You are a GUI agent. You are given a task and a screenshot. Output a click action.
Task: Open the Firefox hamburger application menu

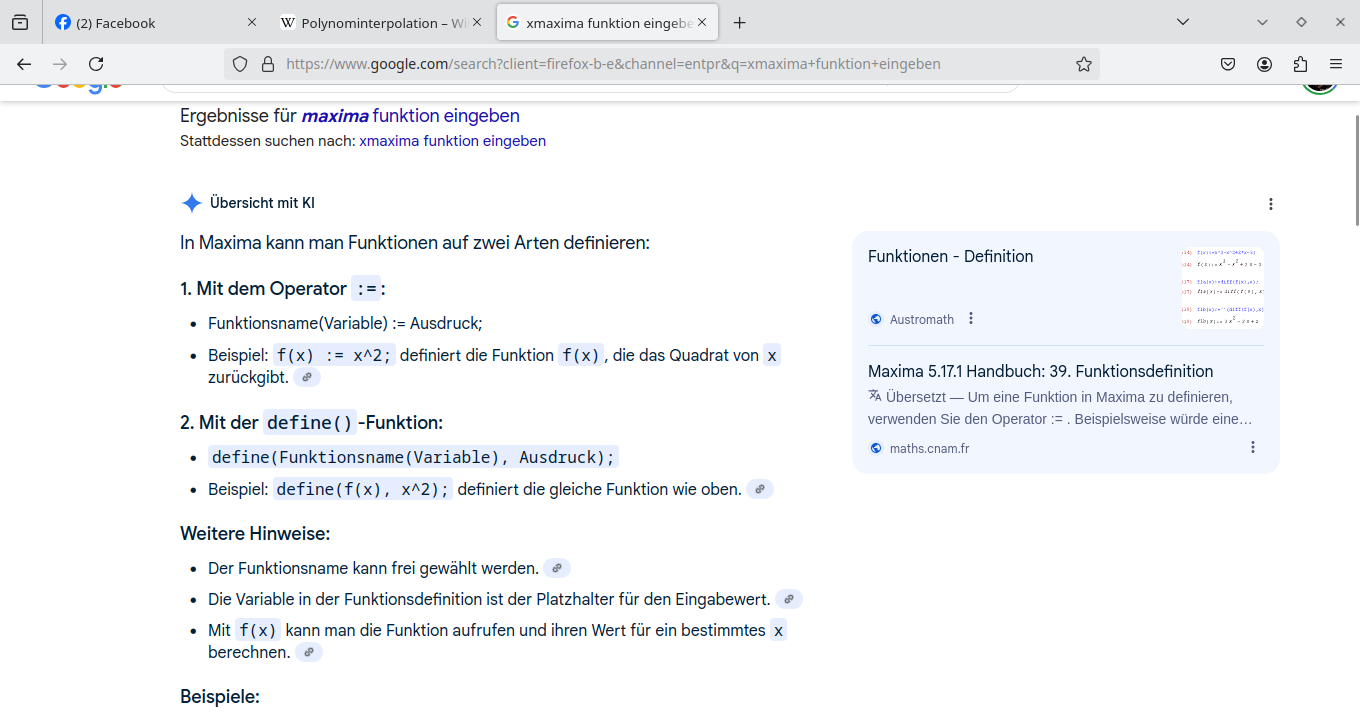pos(1336,64)
